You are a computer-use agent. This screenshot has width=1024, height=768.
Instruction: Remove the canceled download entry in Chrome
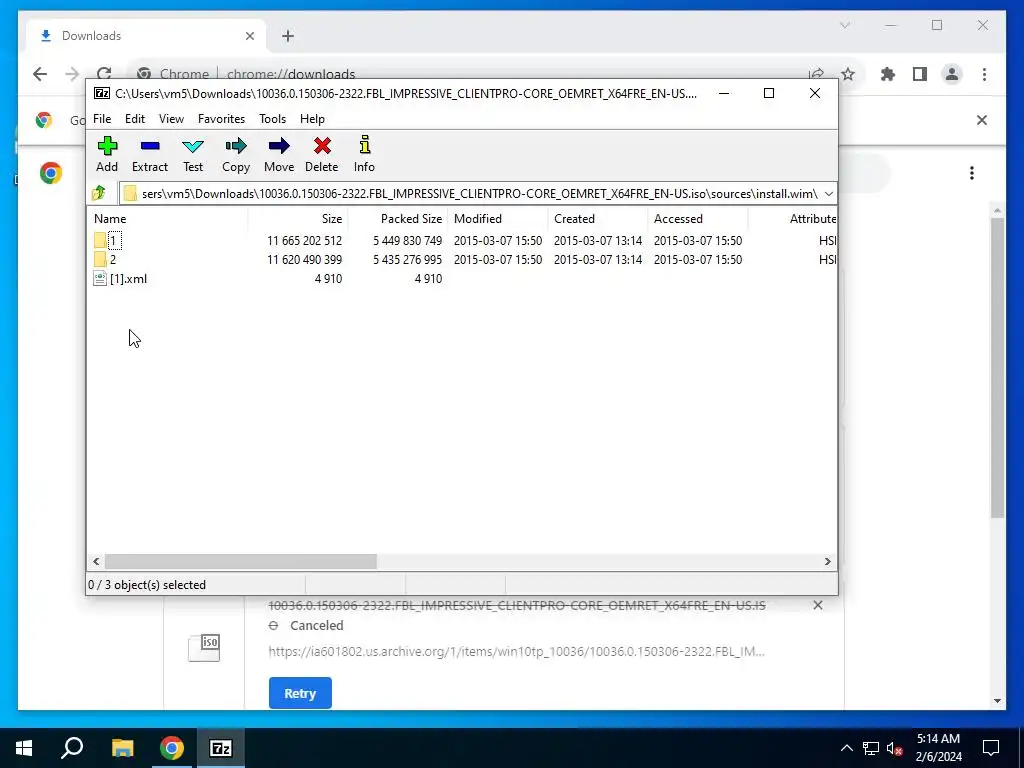click(x=818, y=605)
